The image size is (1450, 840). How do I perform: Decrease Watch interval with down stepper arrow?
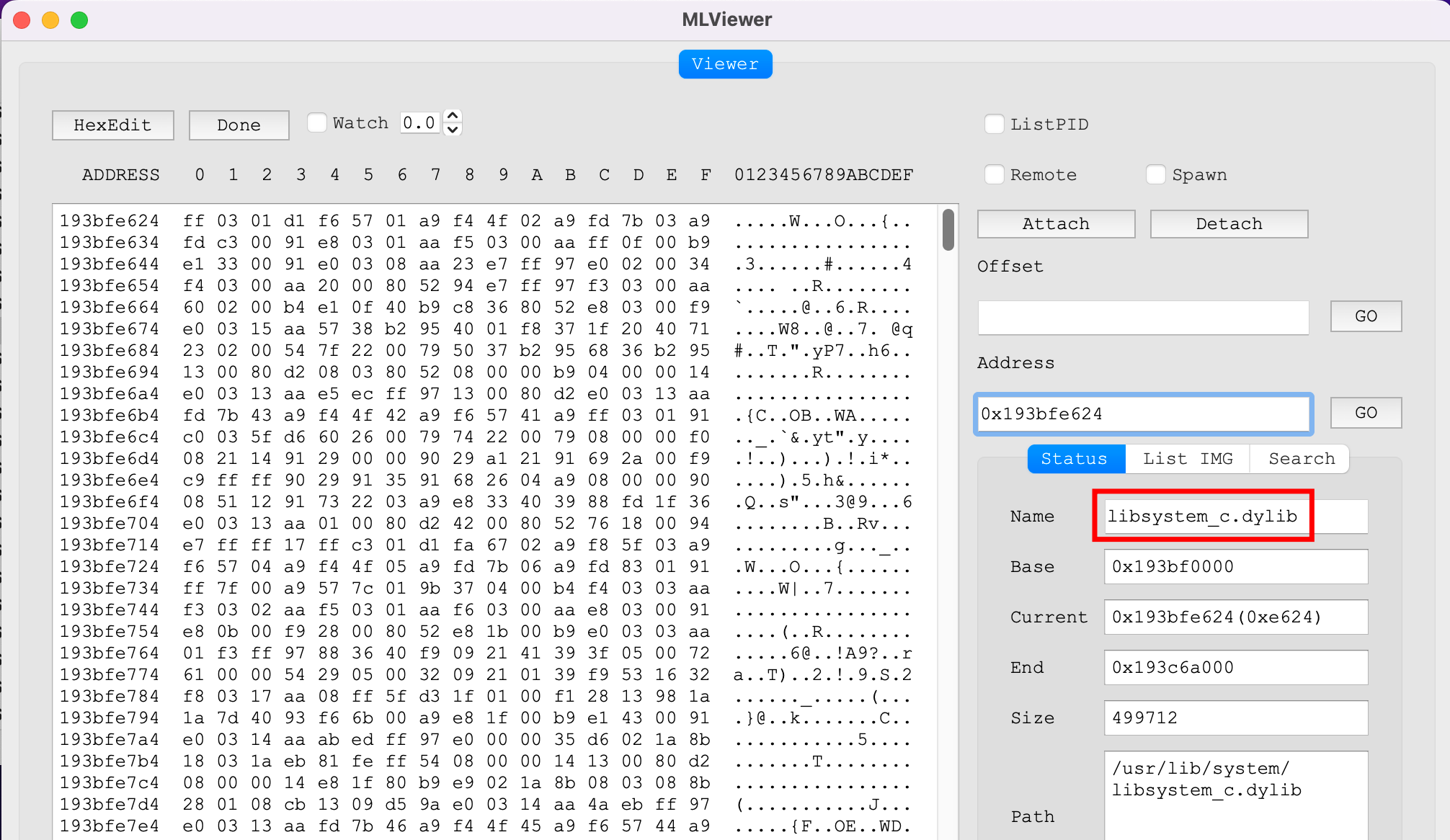coord(452,130)
